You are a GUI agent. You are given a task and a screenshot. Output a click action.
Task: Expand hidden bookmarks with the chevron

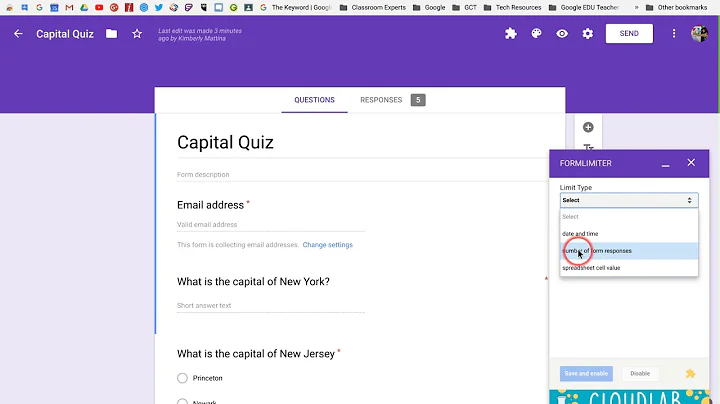pyautogui.click(x=636, y=7)
